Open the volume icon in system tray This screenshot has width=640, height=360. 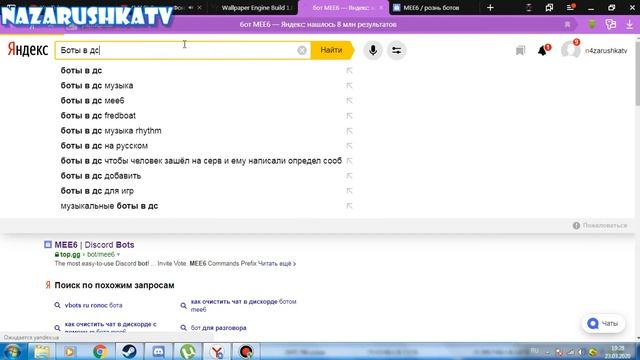click(580, 352)
